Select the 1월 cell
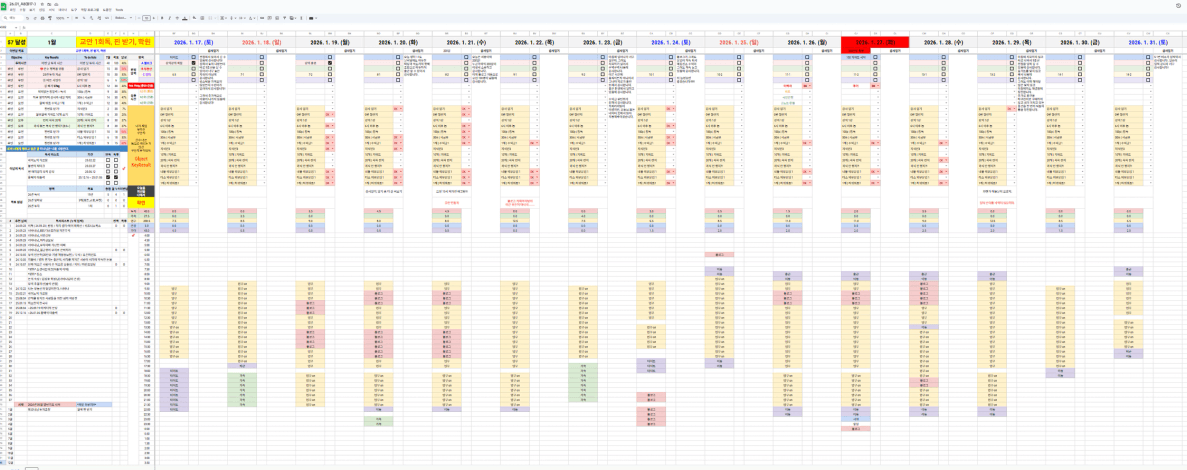Image resolution: width=1187 pixels, height=470 pixels. pyautogui.click(x=51, y=42)
